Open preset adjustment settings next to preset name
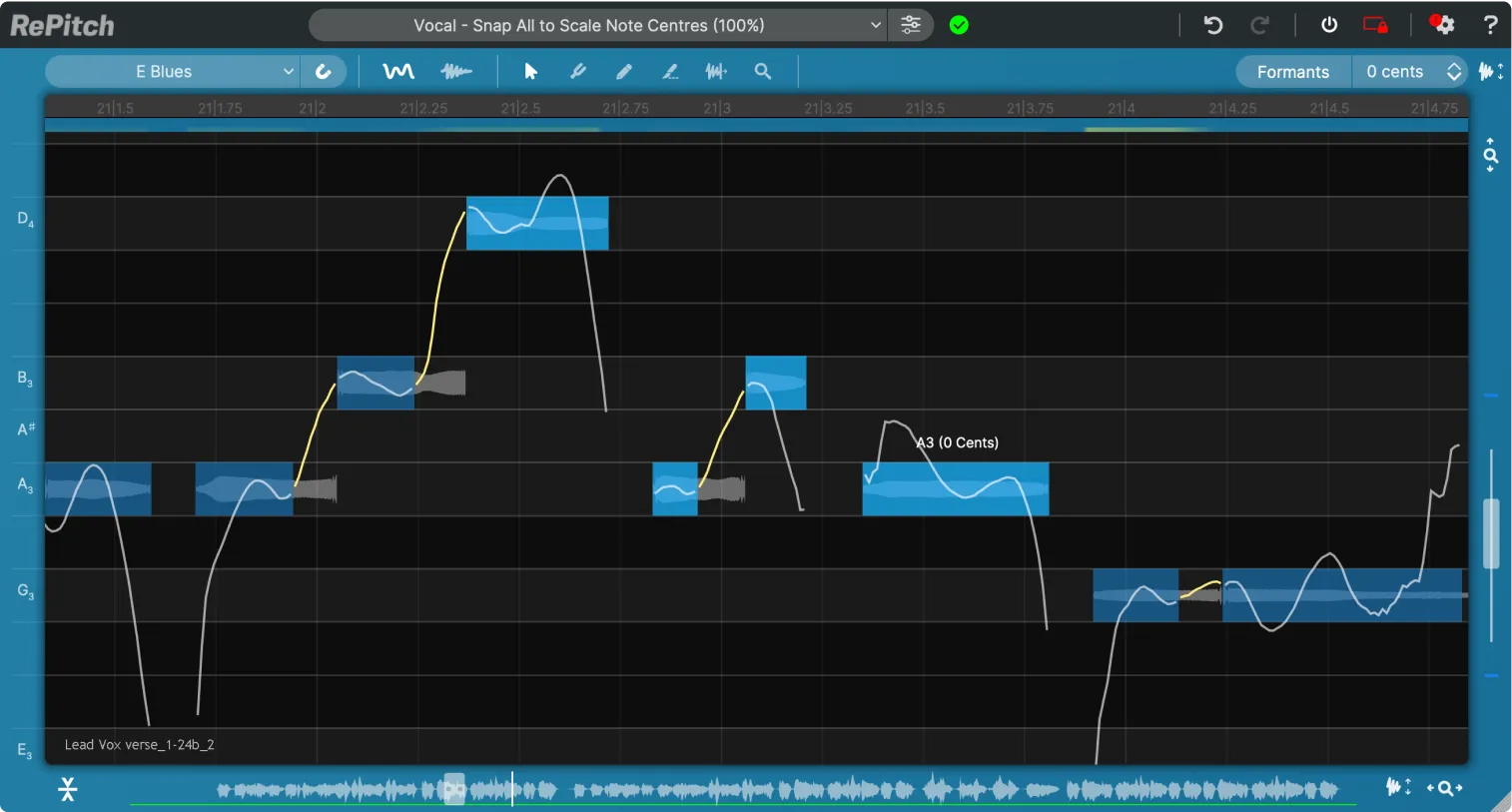The width and height of the screenshot is (1512, 812). (x=910, y=24)
